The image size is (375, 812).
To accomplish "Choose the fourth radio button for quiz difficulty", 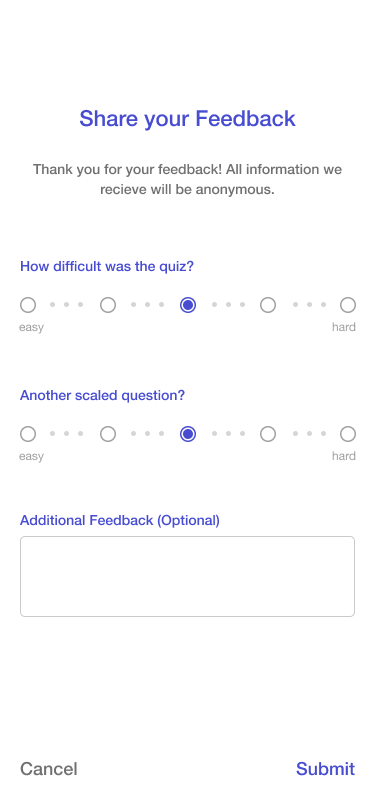I will pos(268,305).
